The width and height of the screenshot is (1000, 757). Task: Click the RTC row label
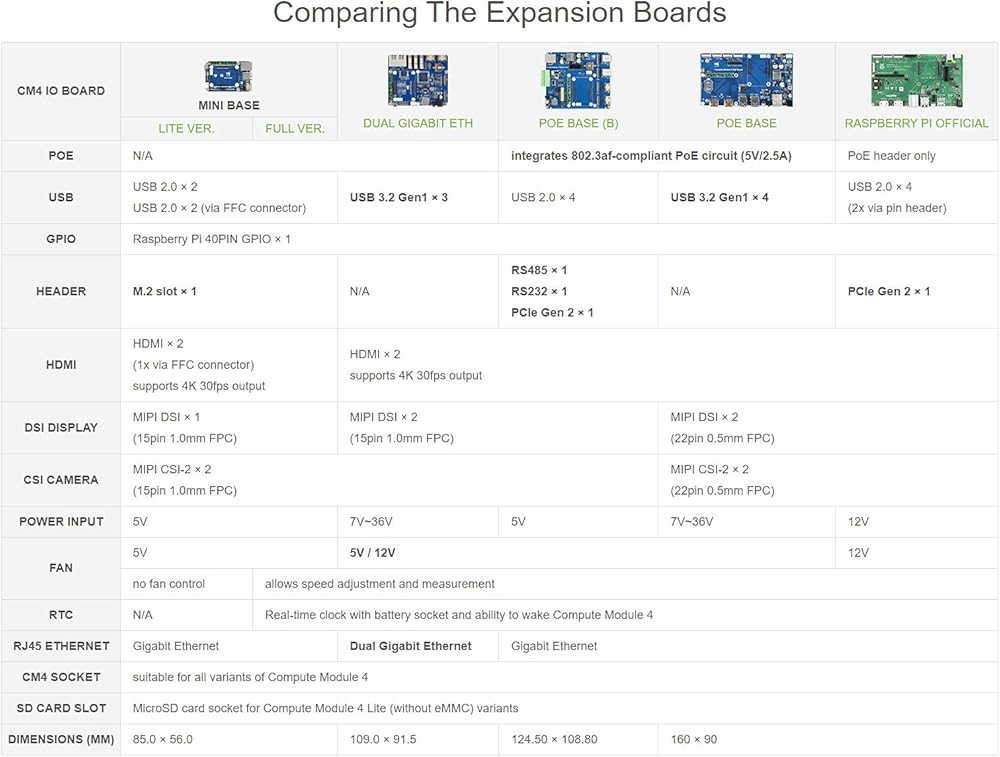click(61, 615)
